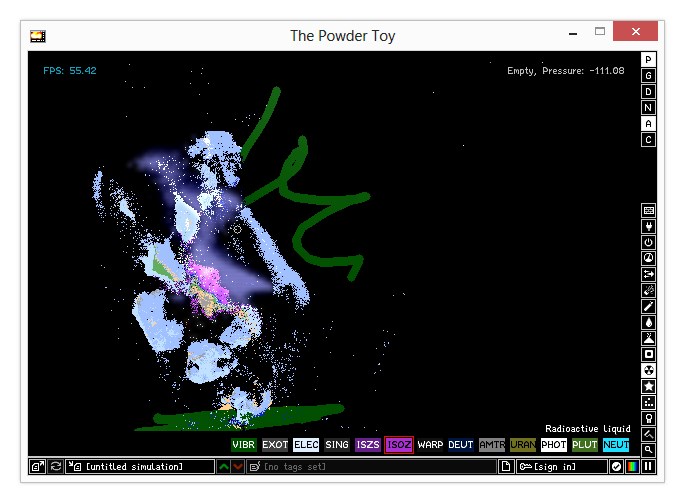Select the AMTR element
The height and width of the screenshot is (503, 685).
pyautogui.click(x=492, y=445)
